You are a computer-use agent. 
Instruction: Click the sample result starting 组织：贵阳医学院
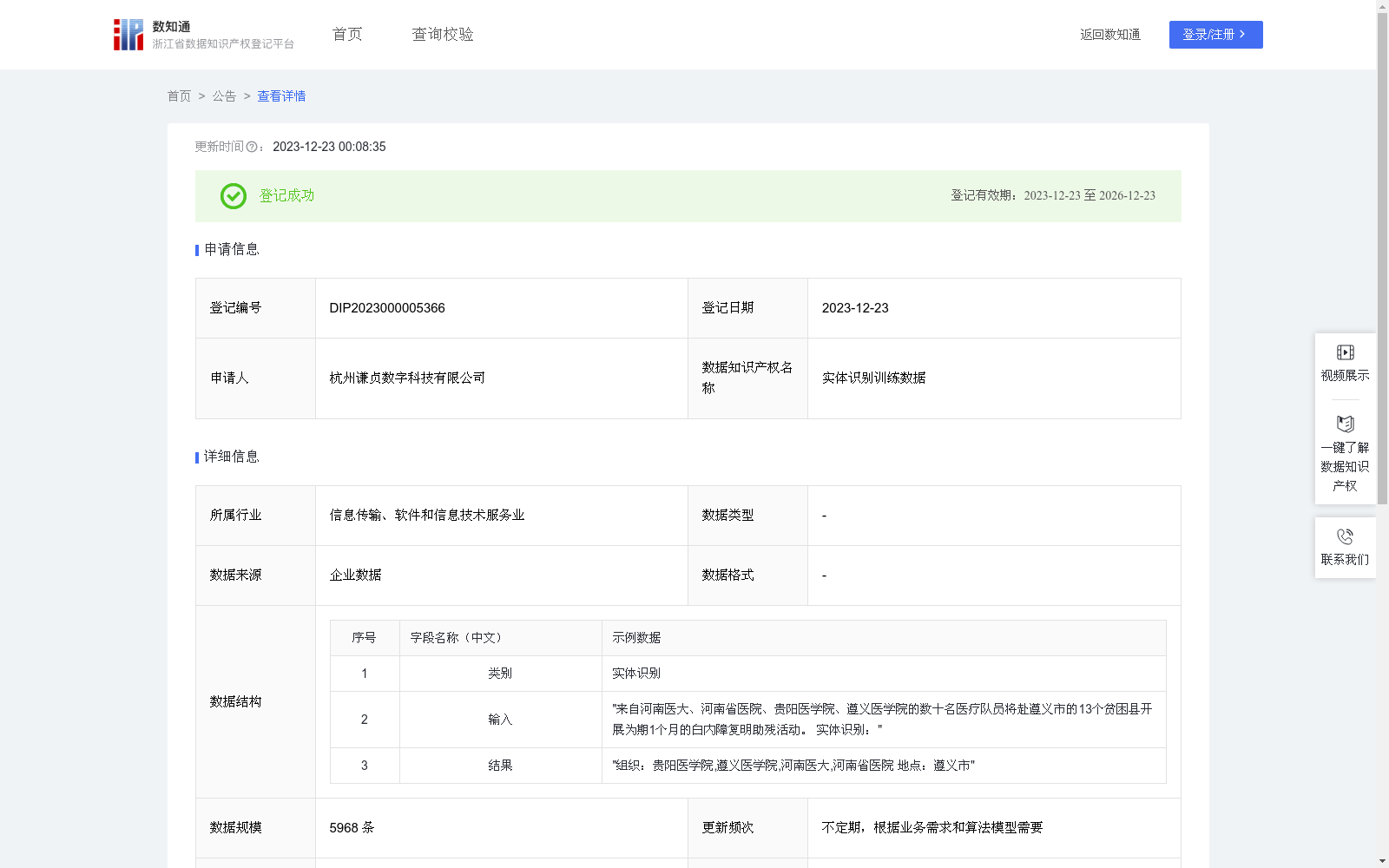coord(793,766)
